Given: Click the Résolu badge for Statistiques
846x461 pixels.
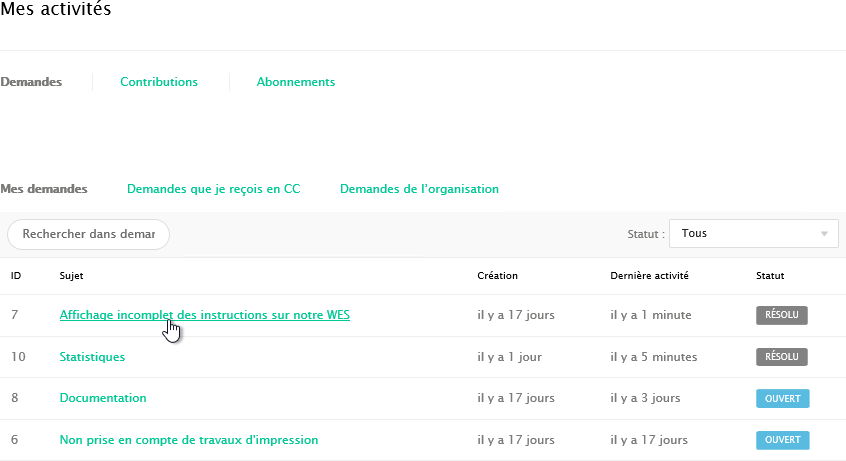Looking at the screenshot, I should pos(781,357).
